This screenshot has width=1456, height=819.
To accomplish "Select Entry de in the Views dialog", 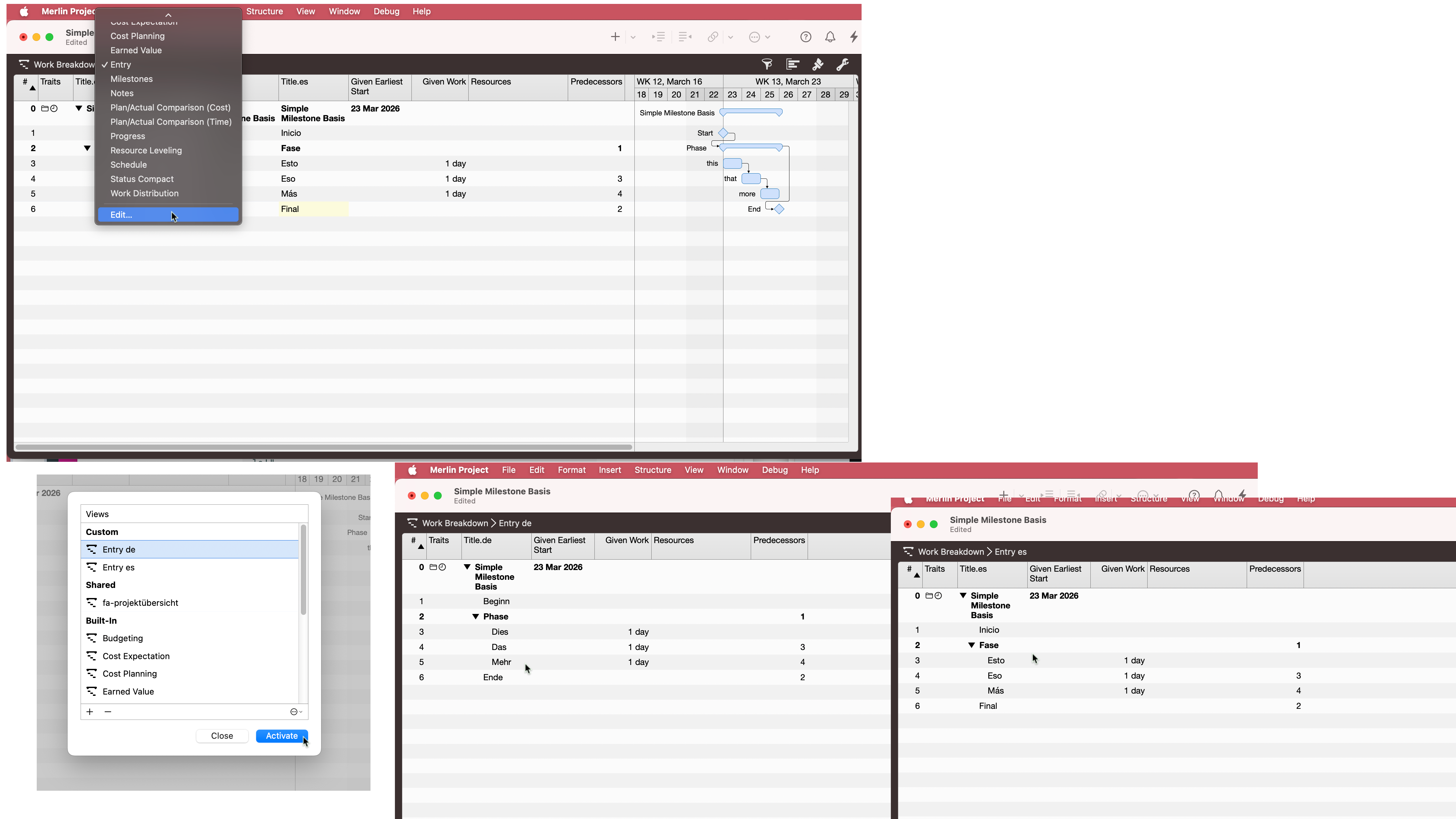I will pos(189,549).
